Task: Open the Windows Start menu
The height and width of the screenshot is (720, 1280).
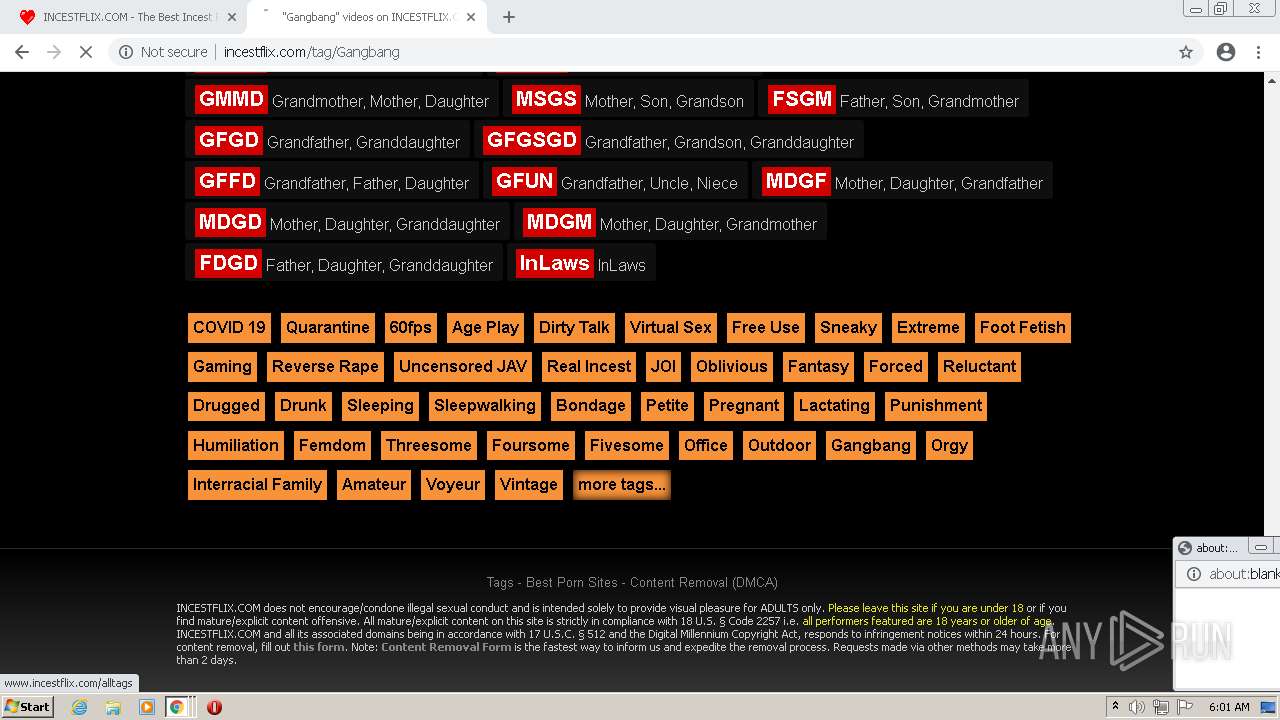Action: click(x=27, y=706)
